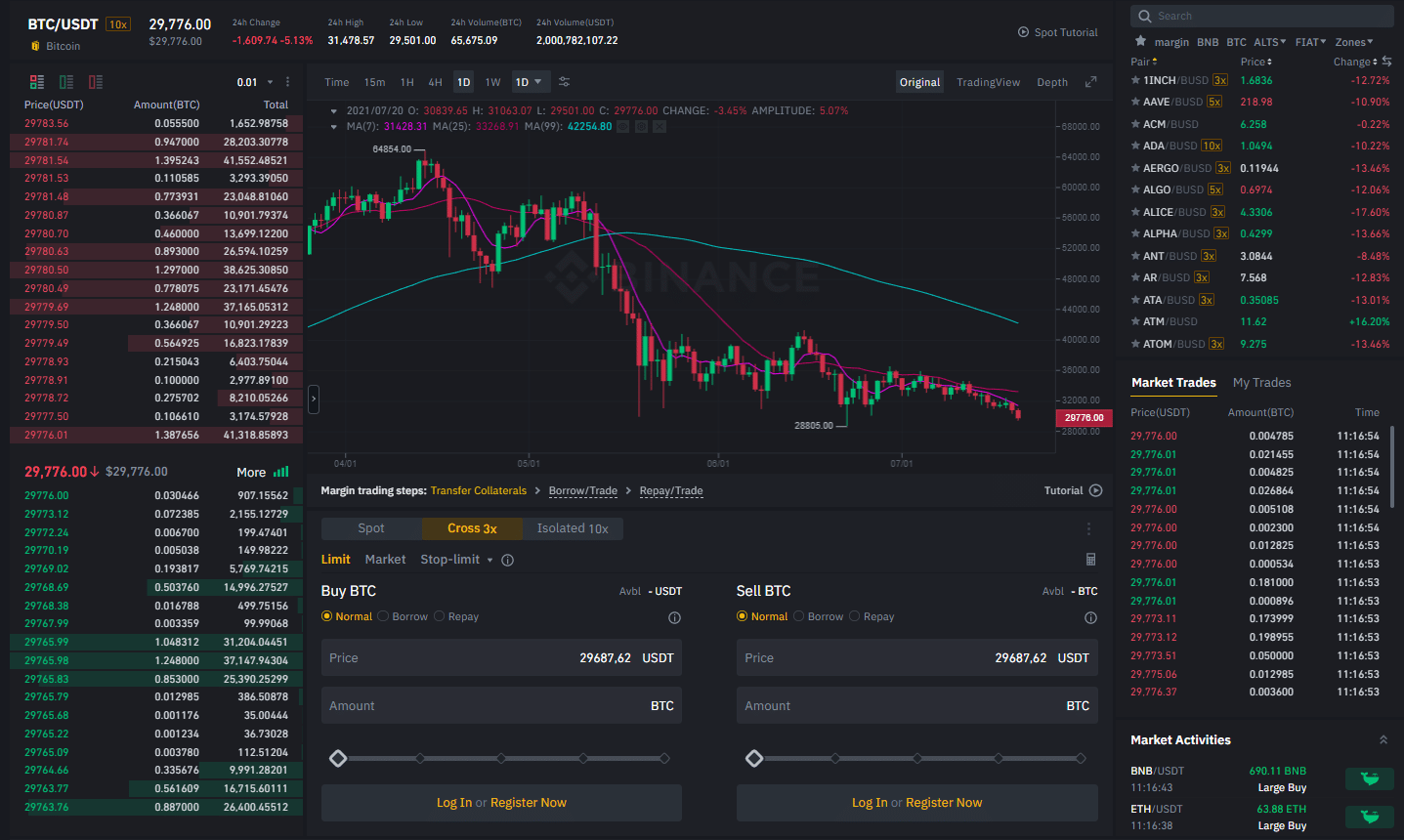The width and height of the screenshot is (1404, 840).
Task: Show sell orders only view icon
Action: tap(96, 82)
